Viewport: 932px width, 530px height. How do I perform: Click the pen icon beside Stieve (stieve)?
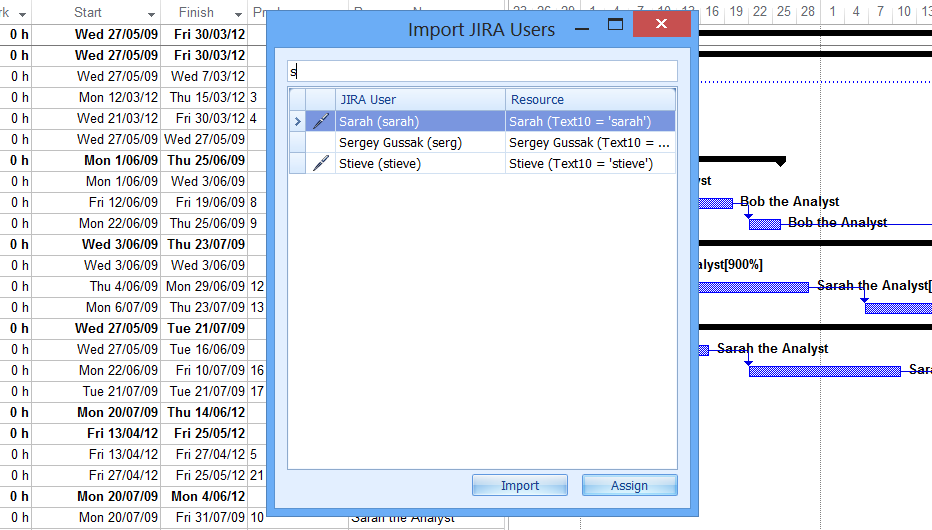tap(320, 164)
